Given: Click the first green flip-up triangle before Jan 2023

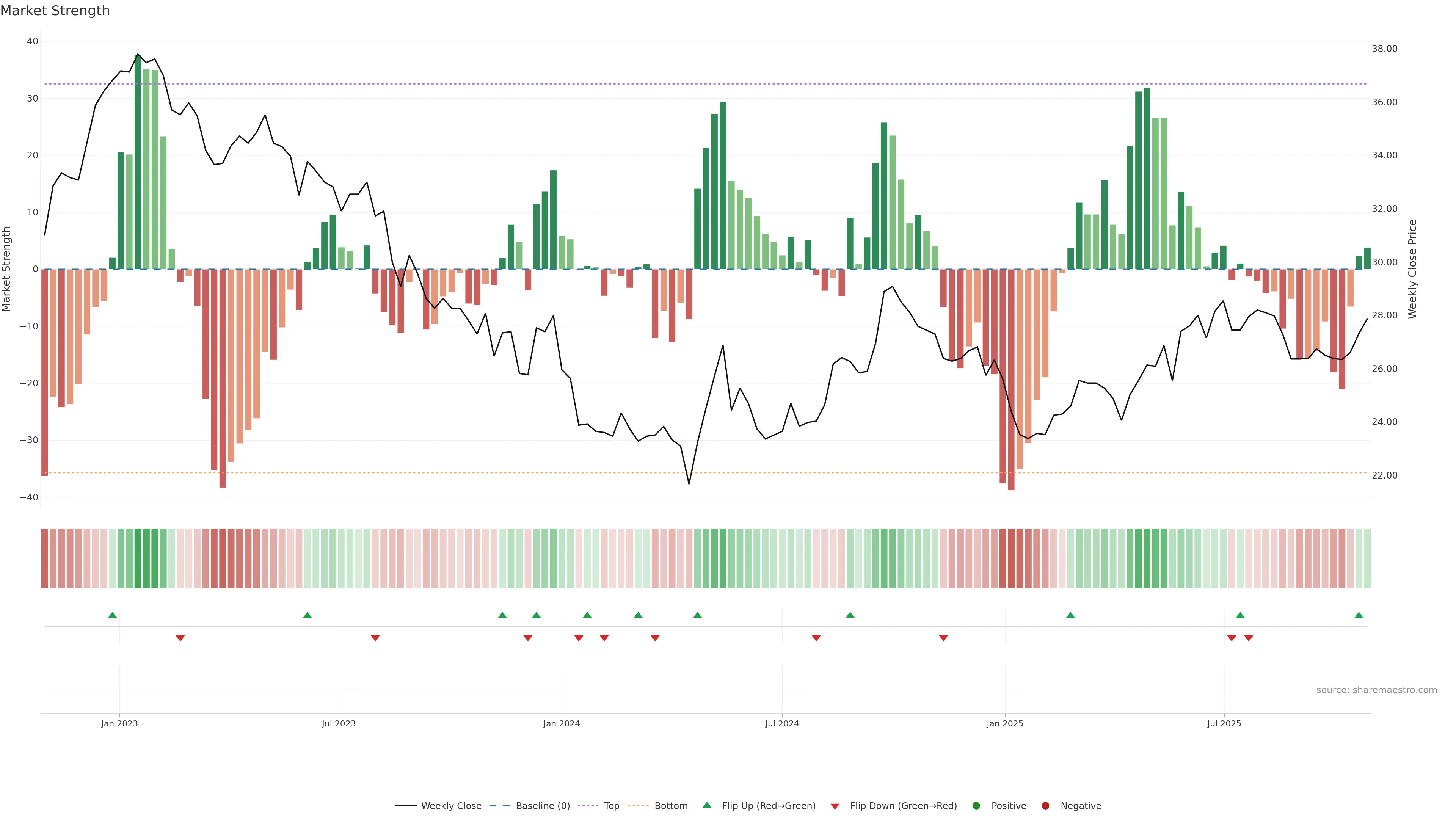Looking at the screenshot, I should pyautogui.click(x=113, y=615).
